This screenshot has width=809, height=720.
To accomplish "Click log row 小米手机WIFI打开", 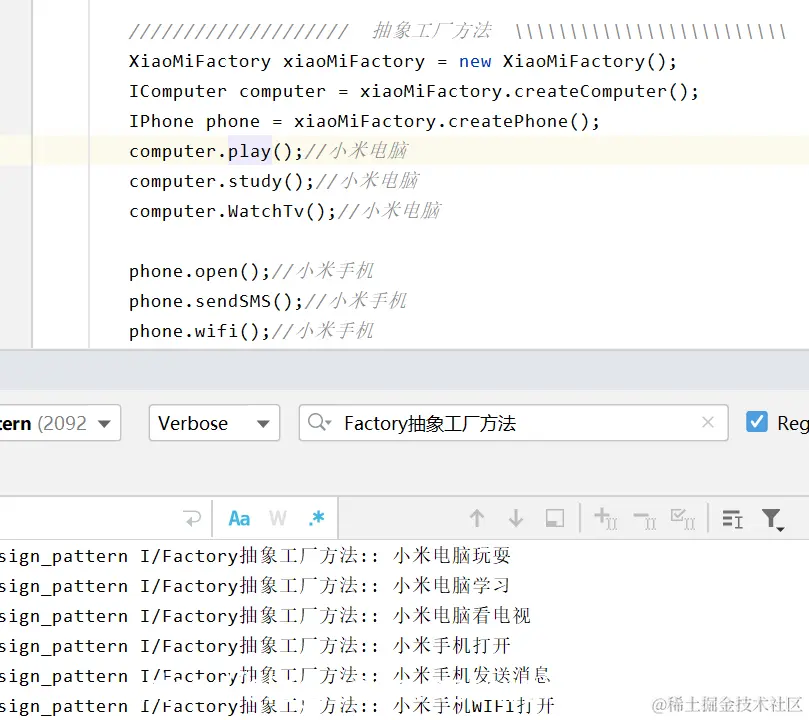I will pyautogui.click(x=278, y=706).
